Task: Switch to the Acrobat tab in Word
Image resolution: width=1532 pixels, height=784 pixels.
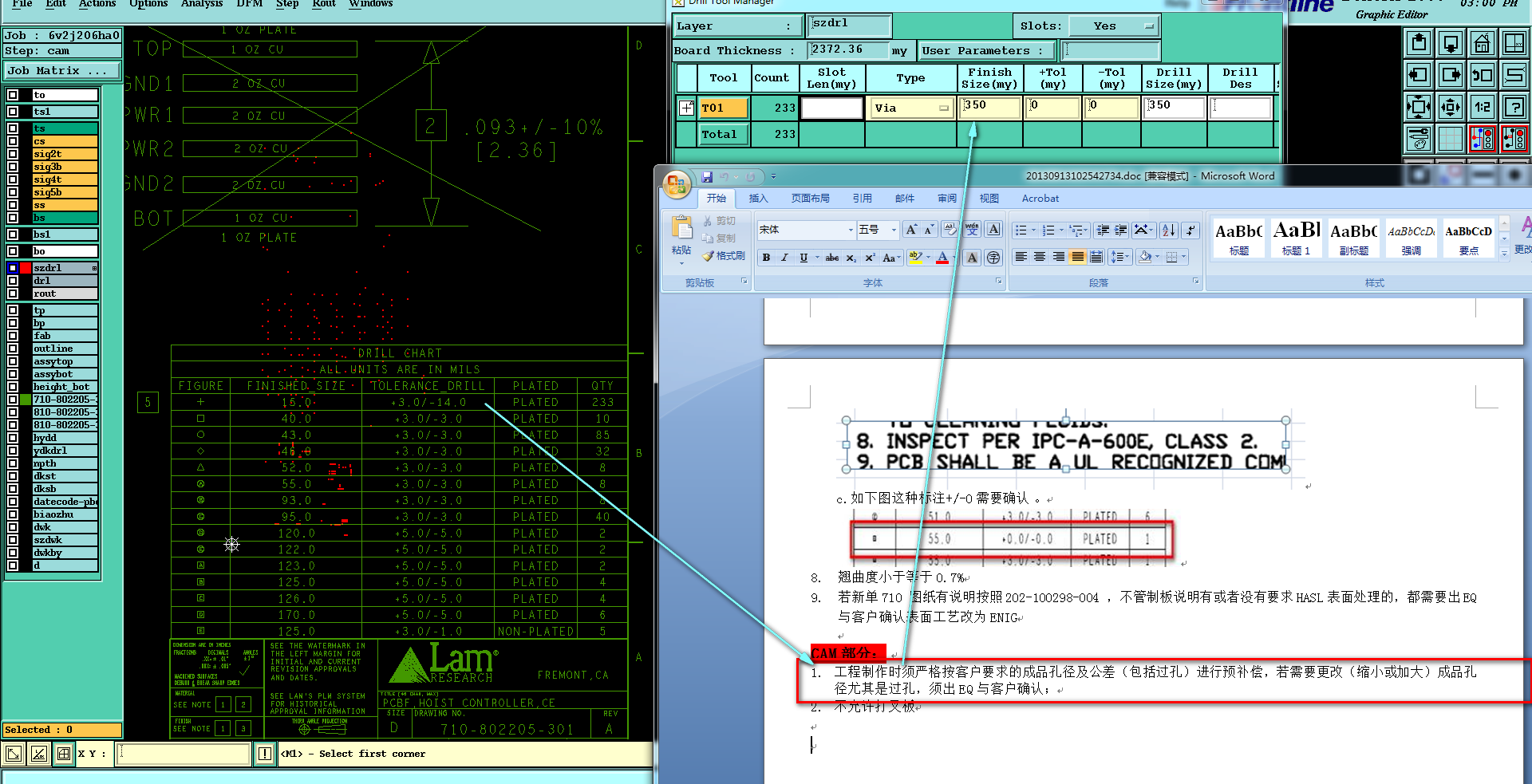Action: click(1040, 199)
